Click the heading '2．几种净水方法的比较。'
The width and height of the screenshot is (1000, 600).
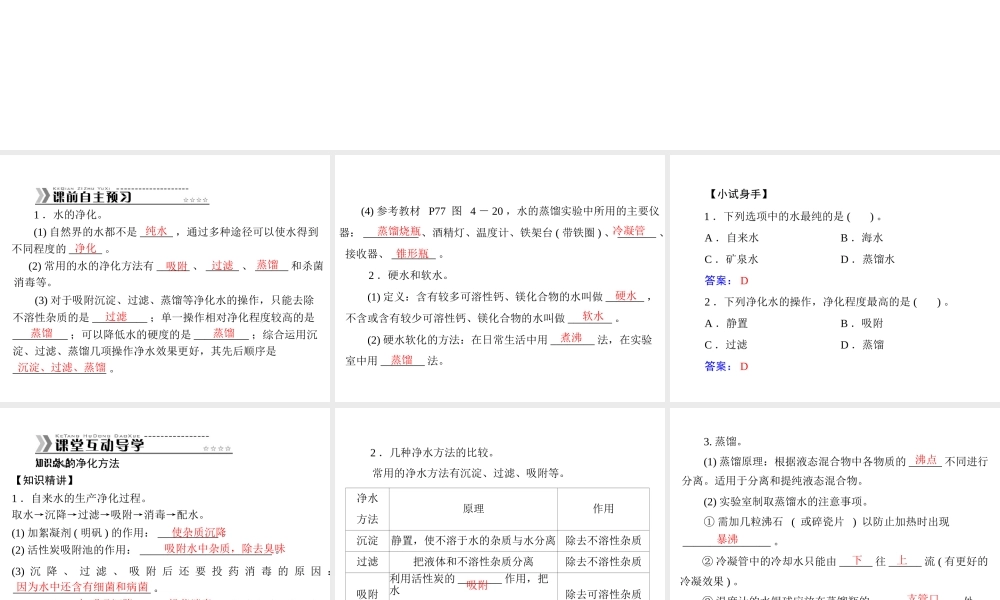(x=432, y=453)
